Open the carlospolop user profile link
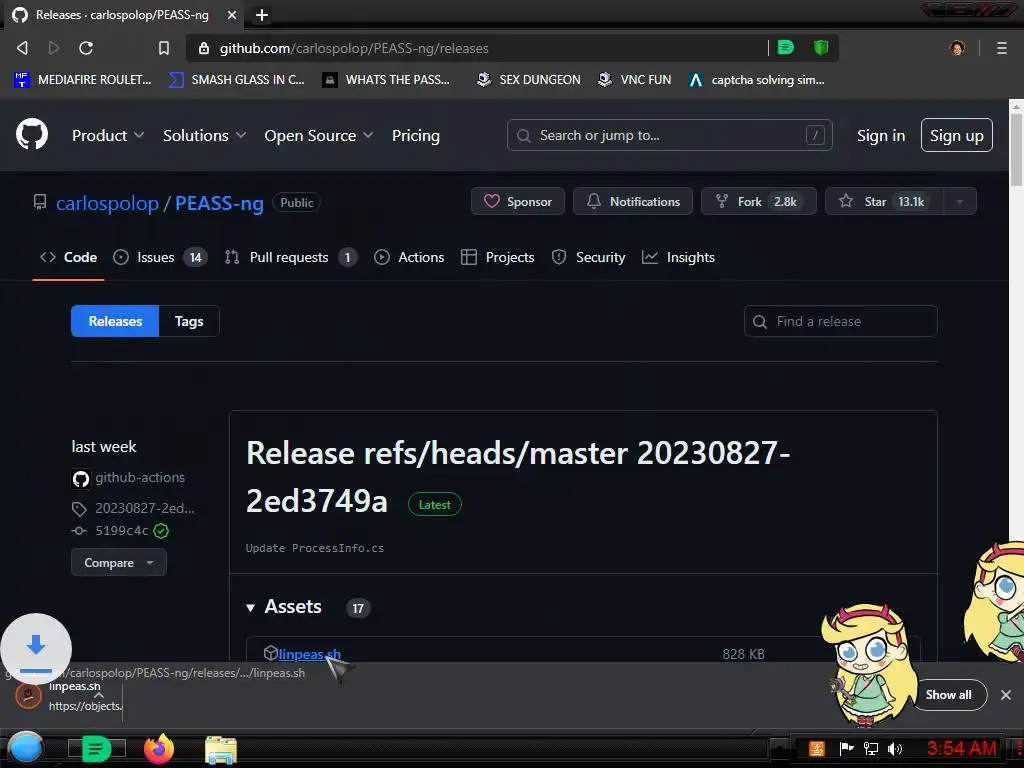This screenshot has width=1024, height=768. click(107, 203)
